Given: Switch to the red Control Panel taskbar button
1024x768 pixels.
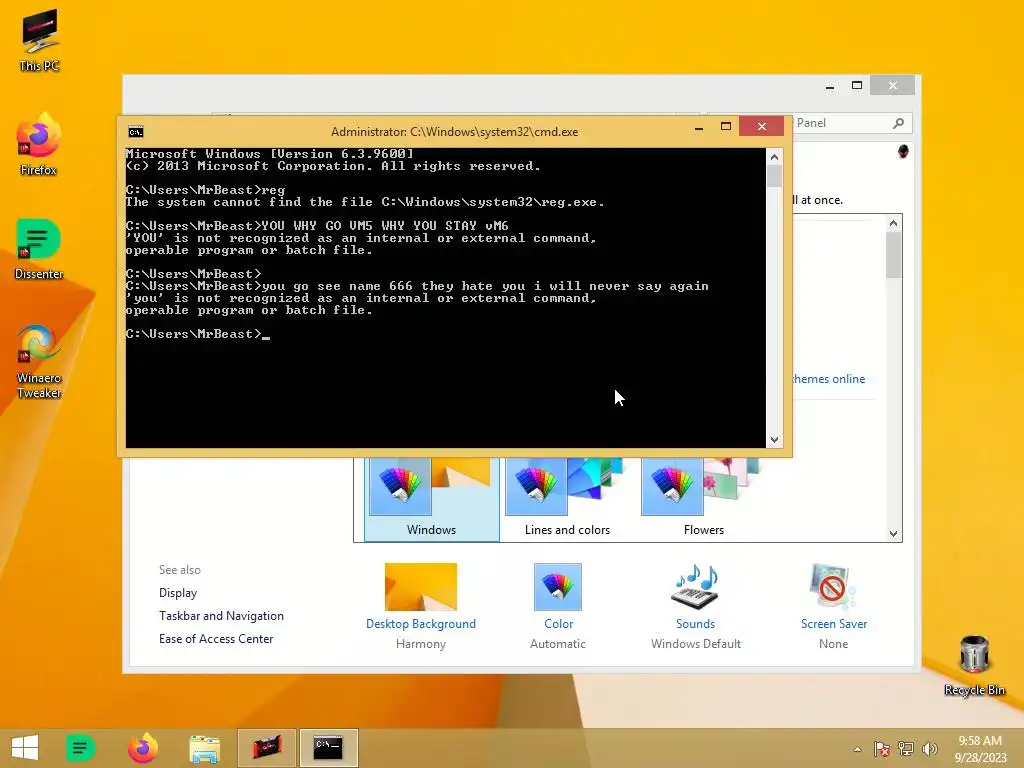Looking at the screenshot, I should 266,748.
